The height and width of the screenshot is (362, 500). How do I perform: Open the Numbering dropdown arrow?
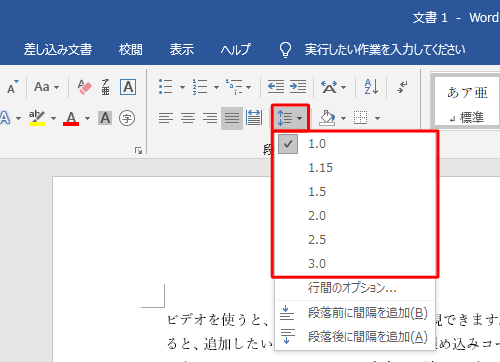216,87
